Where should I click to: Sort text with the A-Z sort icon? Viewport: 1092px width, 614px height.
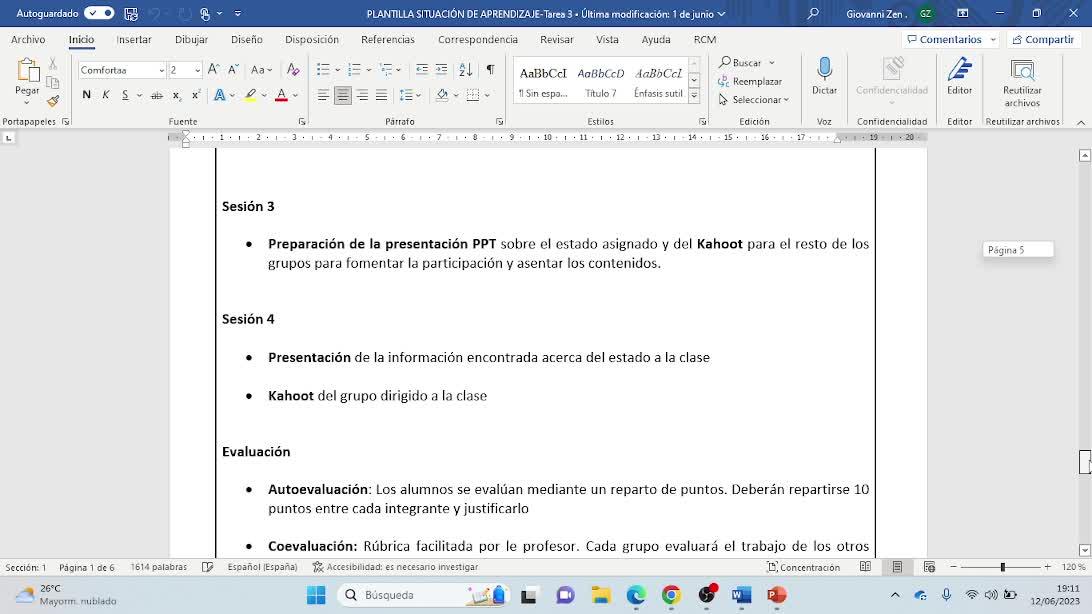[x=466, y=70]
